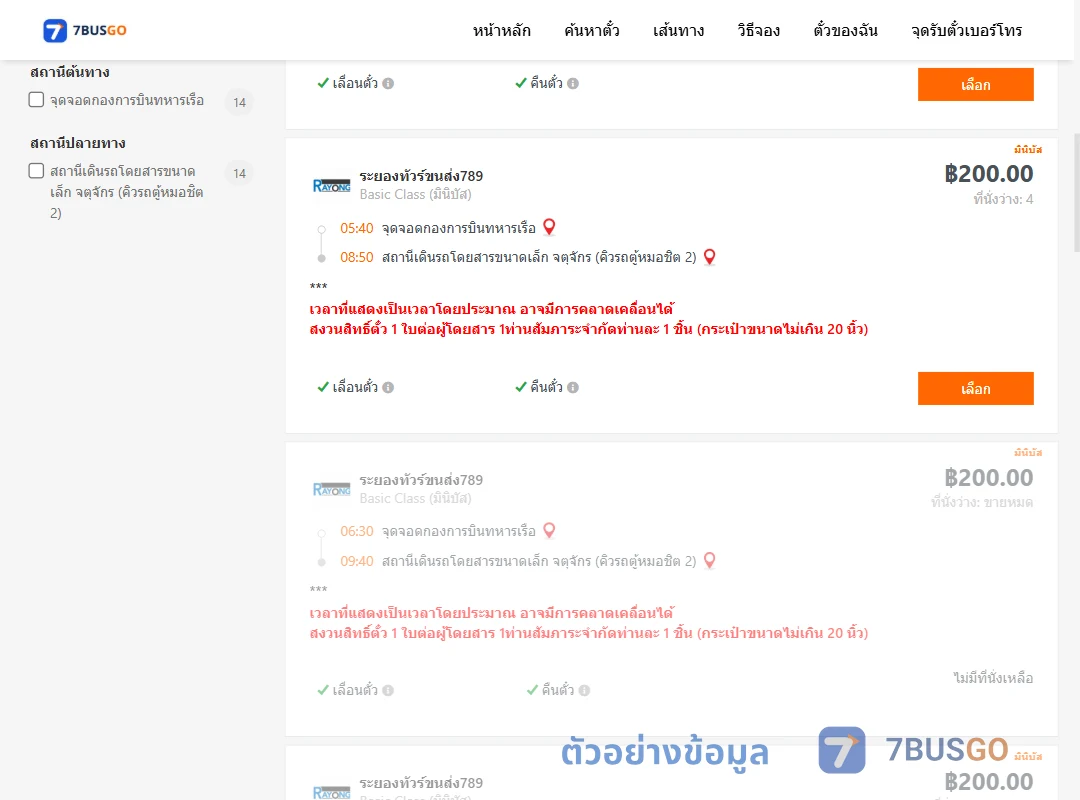Image resolution: width=1080 pixels, height=800 pixels.
Task: Open the จุดรับตั๋วเบอร์โทร menu item
Action: [x=966, y=30]
